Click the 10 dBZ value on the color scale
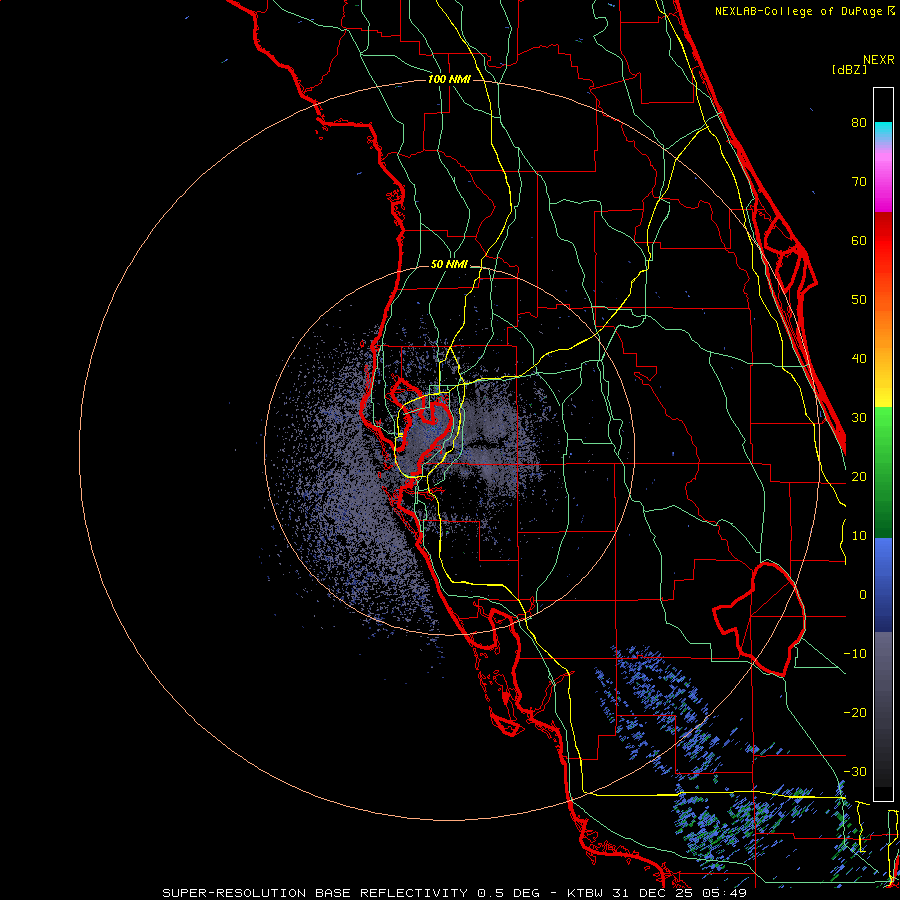Viewport: 900px width, 900px height. (x=859, y=536)
